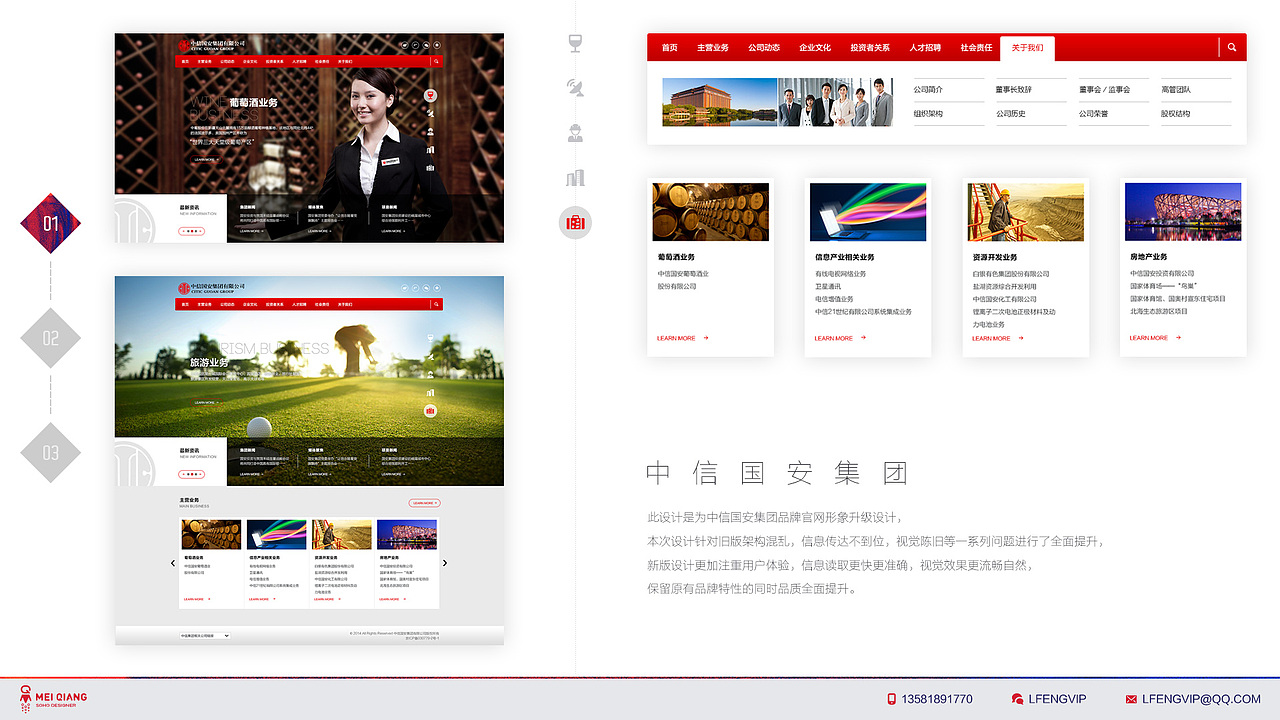
Task: Click CITIC Guoan logo in wine mockup
Action: (212, 45)
